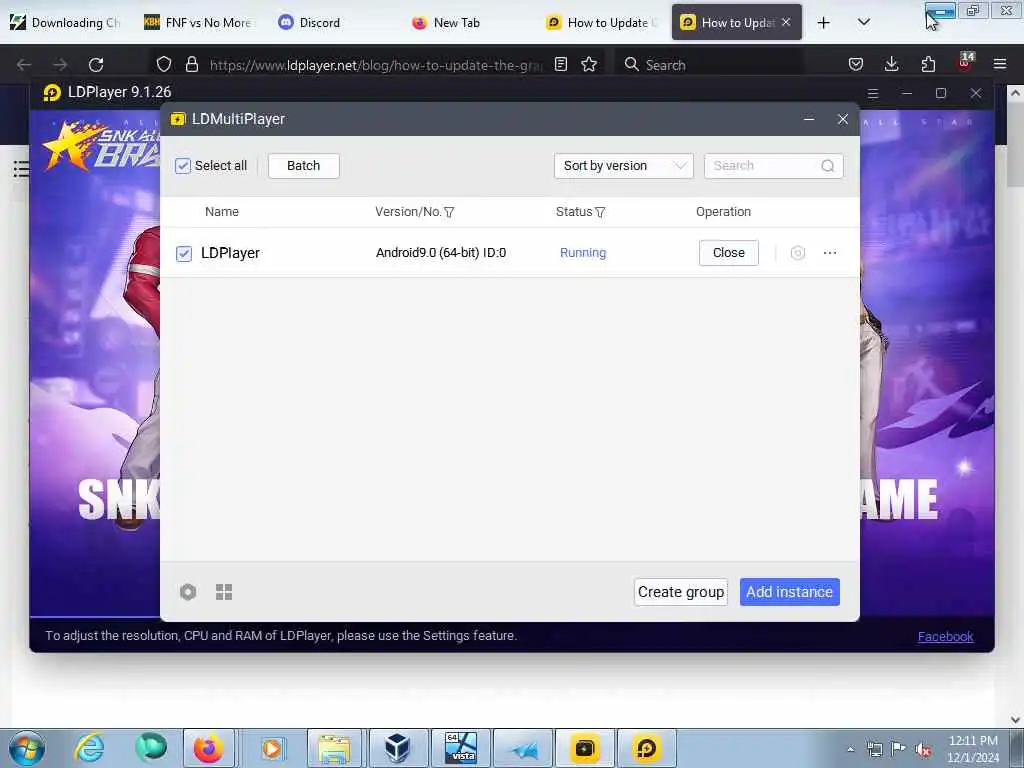
Task: Close the active How to Update tab
Action: coord(786,22)
